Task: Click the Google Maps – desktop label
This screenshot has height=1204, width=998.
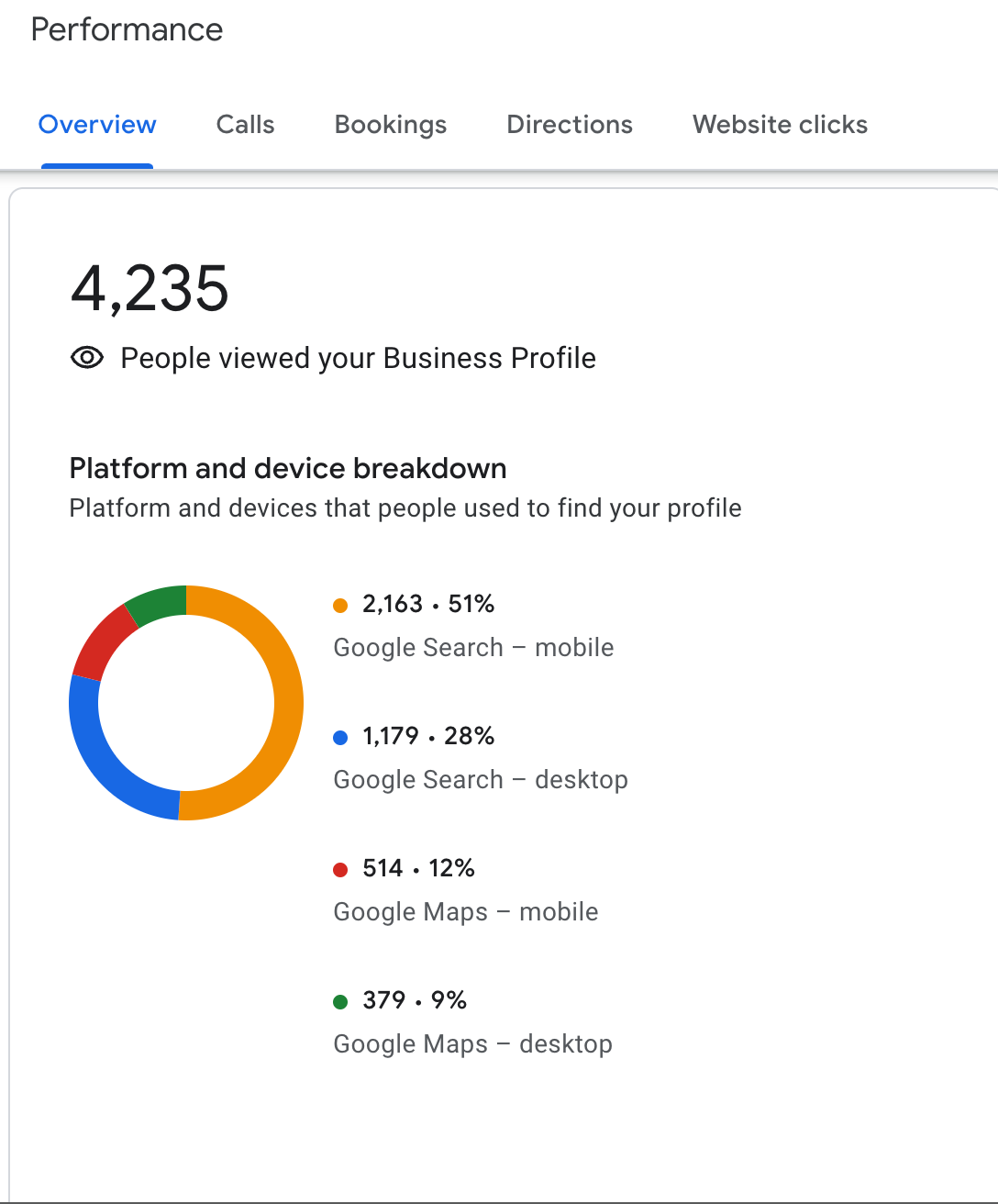Action: 472,1044
